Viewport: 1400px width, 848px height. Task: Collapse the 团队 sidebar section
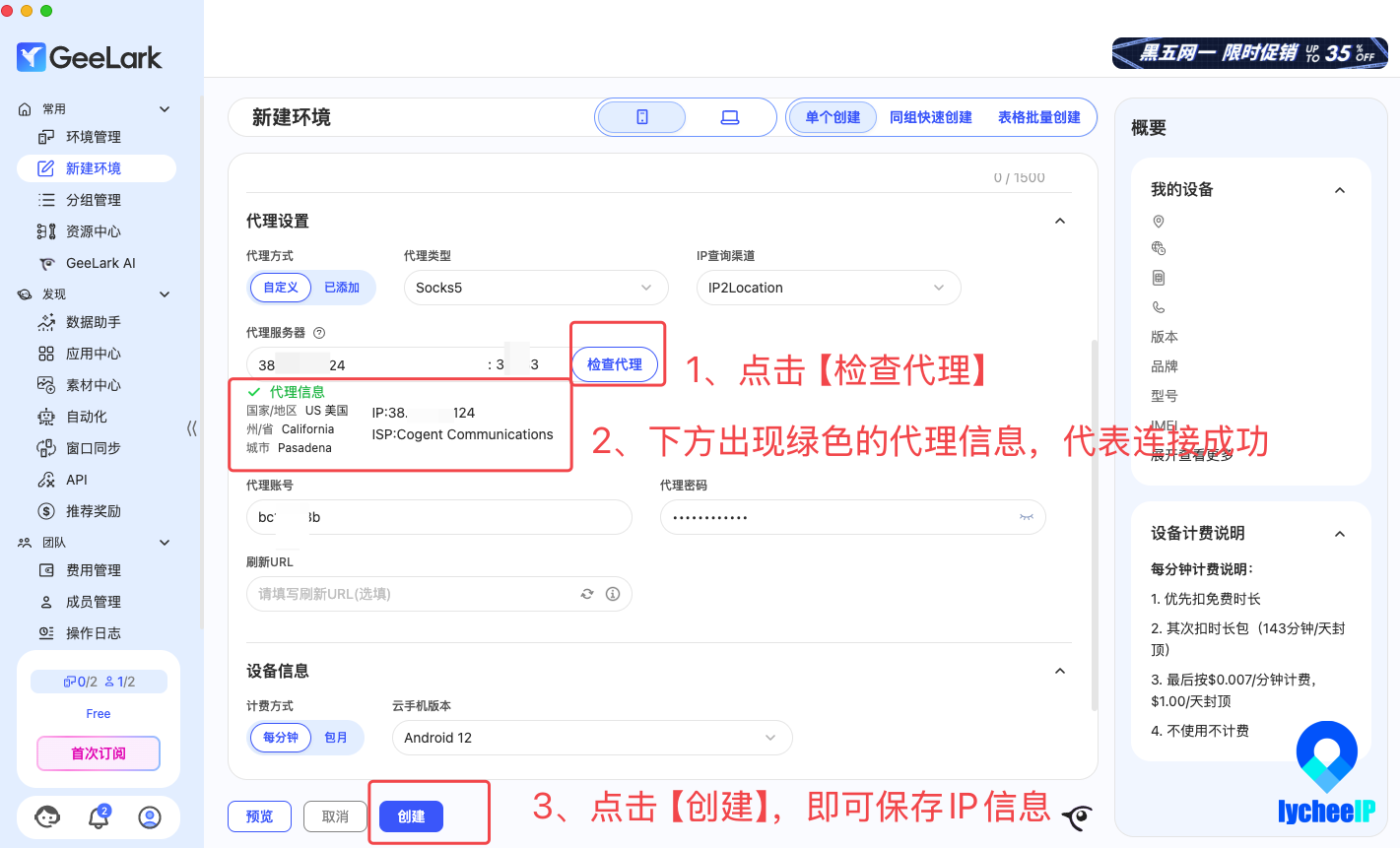coord(165,543)
